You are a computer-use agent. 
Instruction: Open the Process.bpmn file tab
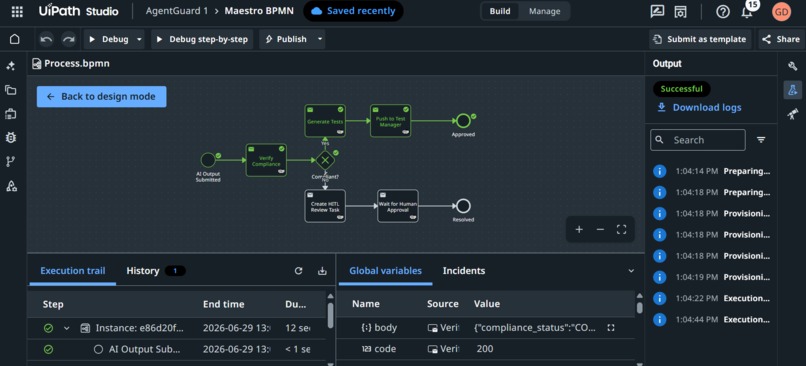pos(70,64)
